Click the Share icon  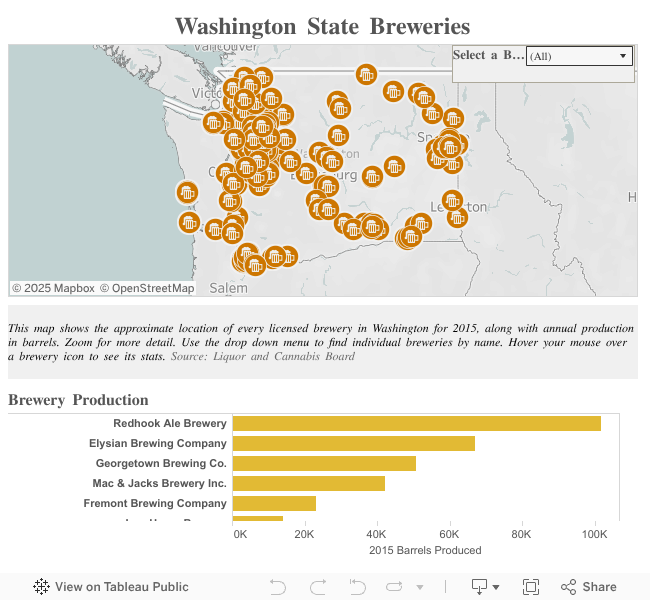coord(569,587)
